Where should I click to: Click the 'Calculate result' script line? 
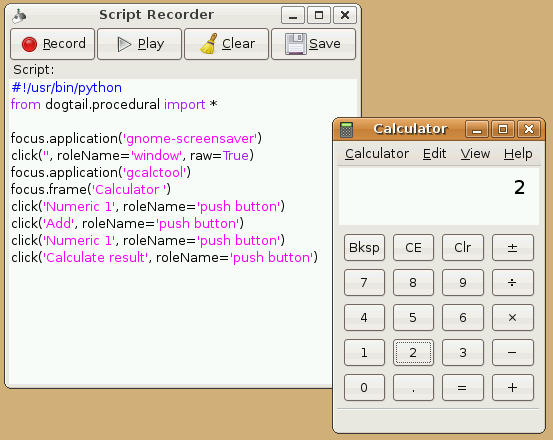coord(164,258)
